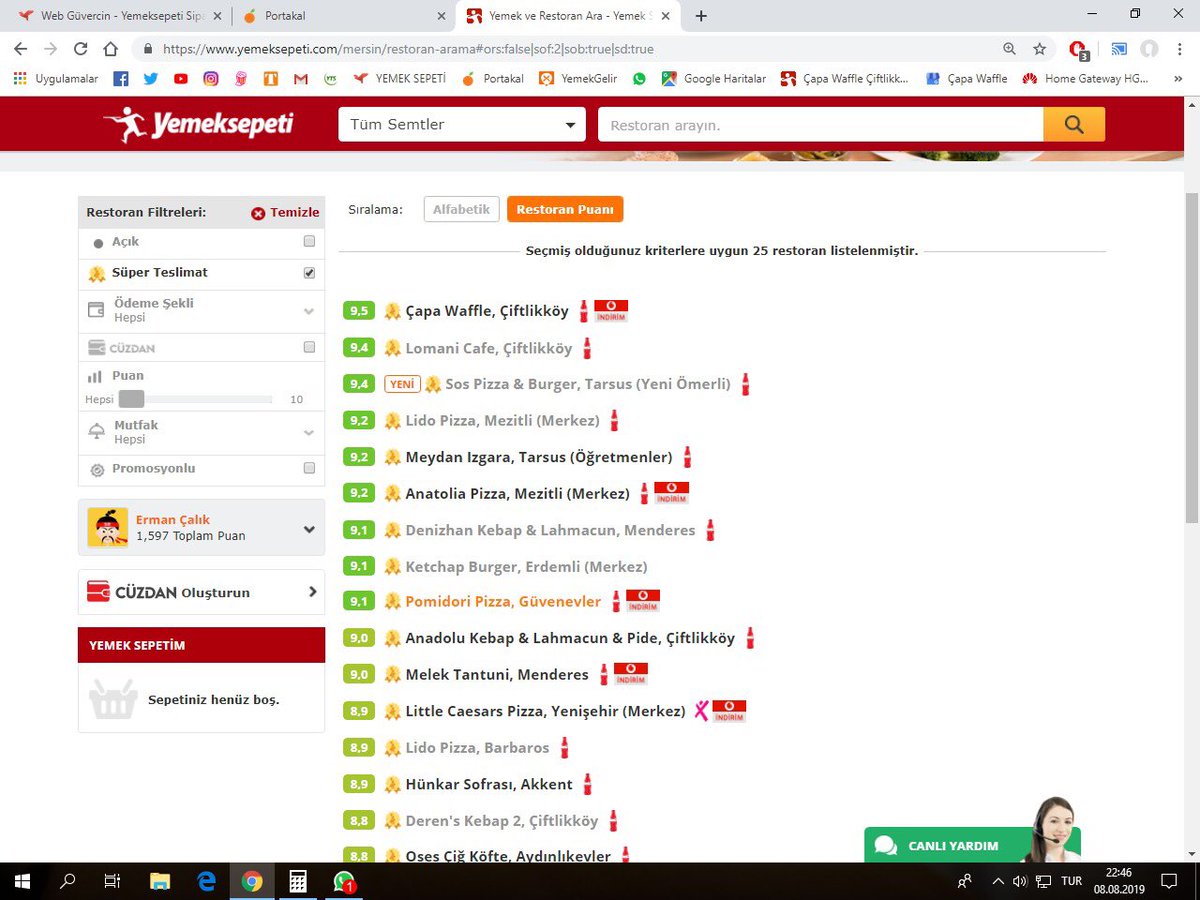Open Chrome's three-dot menu

tap(1180, 48)
